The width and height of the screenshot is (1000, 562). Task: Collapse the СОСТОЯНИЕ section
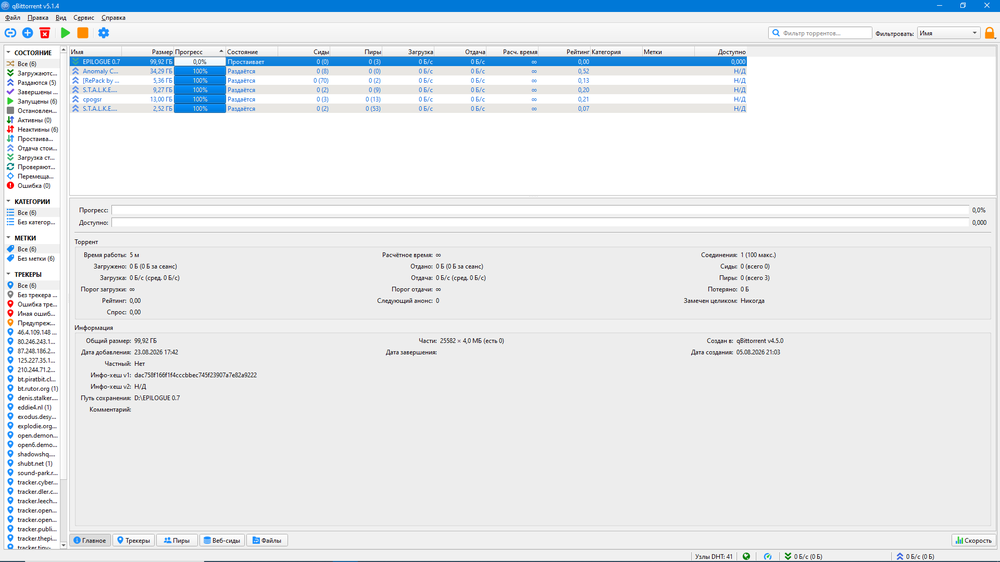8,52
